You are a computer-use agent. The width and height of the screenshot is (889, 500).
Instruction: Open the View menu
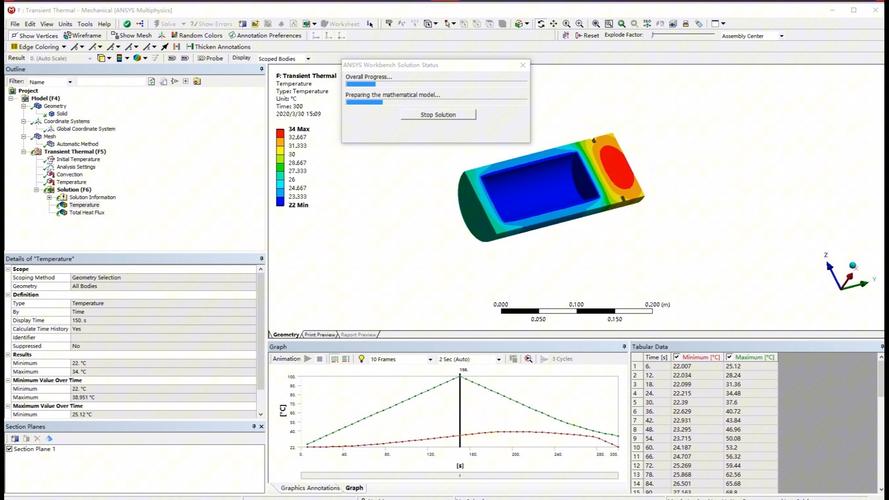[x=46, y=24]
